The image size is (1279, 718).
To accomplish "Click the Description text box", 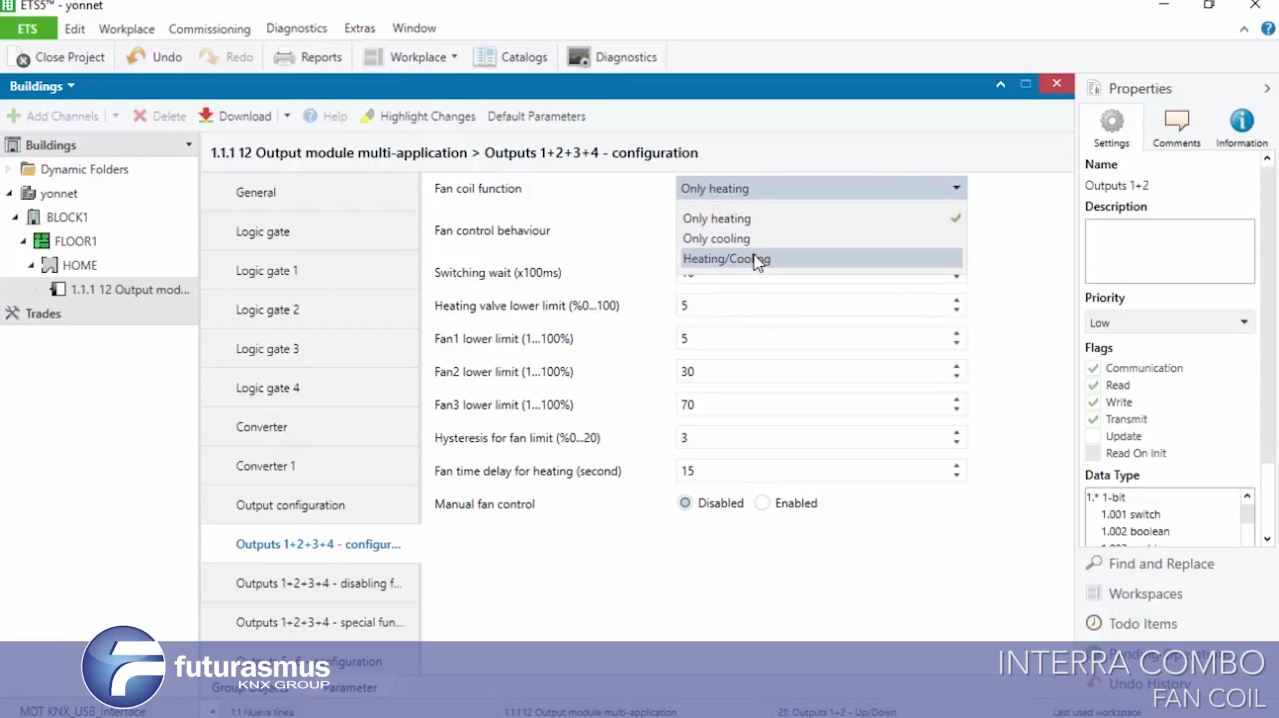I will click(x=1169, y=251).
